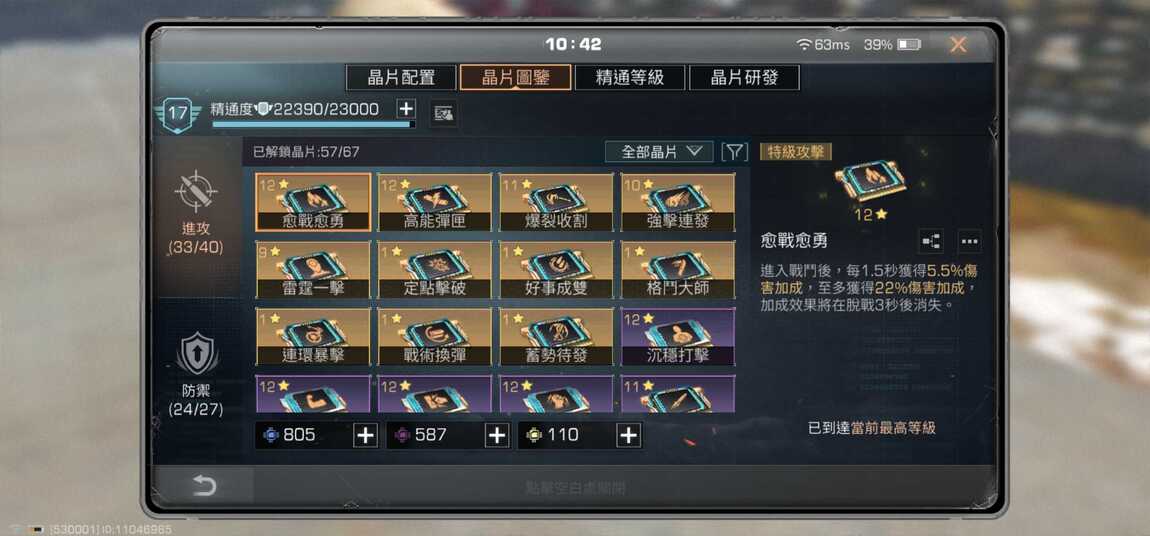Viewport: 1150px width, 536px height.
Task: Select the 沉穩打擊 purple chip card
Action: [x=678, y=337]
